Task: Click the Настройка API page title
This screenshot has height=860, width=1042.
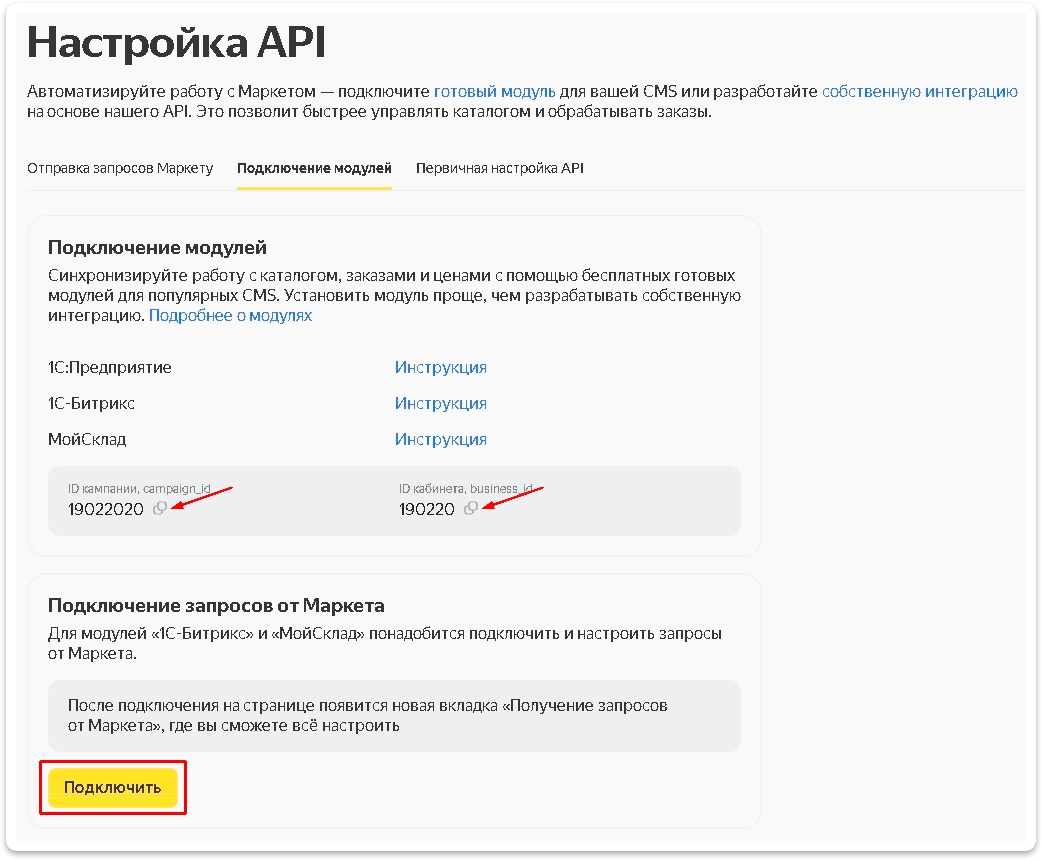Action: tap(176, 42)
